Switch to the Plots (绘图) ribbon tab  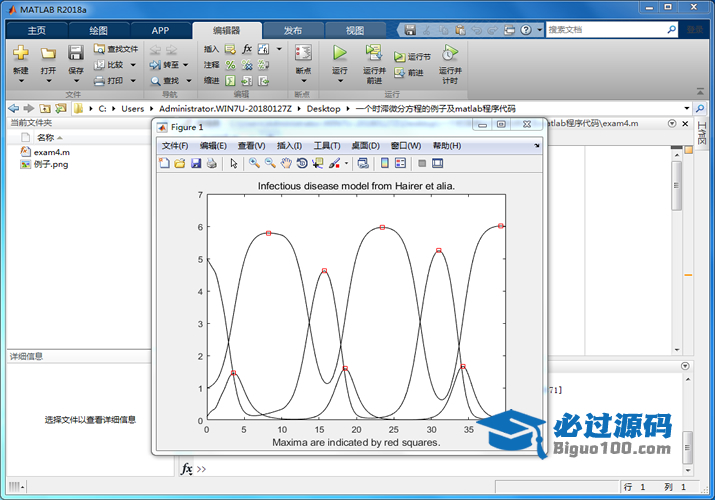point(98,31)
